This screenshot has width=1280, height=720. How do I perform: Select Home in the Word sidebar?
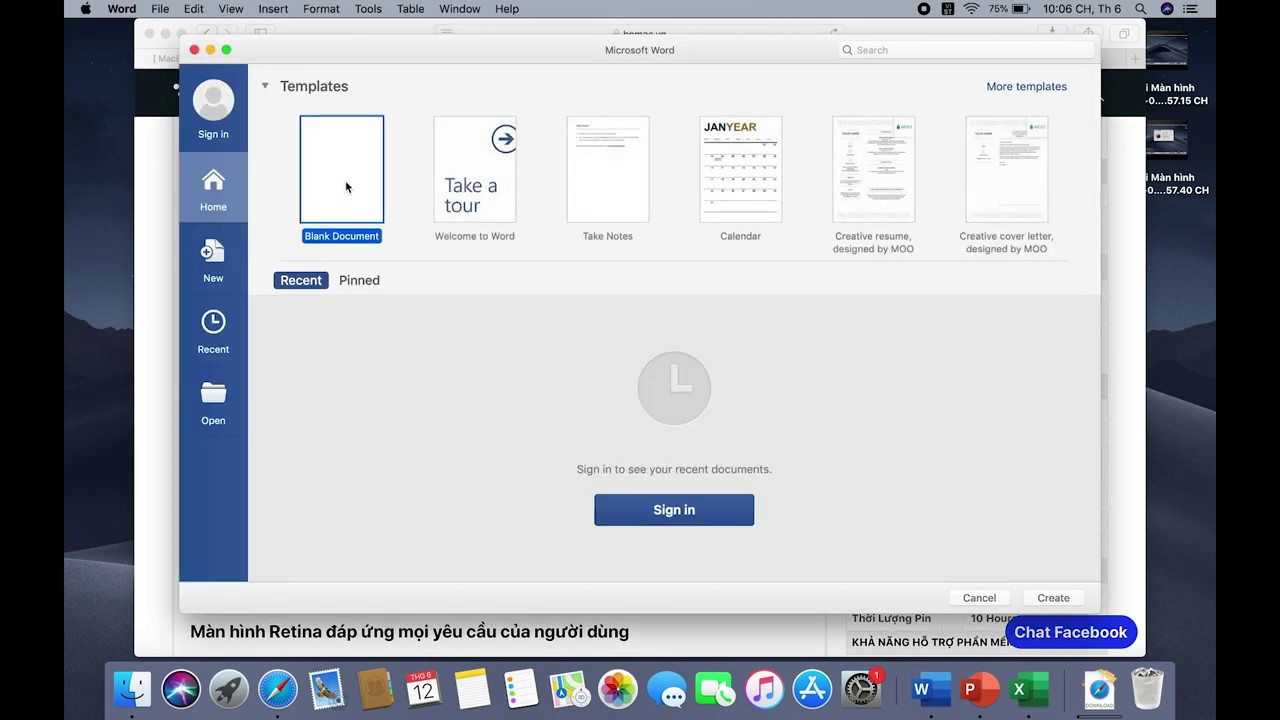(213, 188)
